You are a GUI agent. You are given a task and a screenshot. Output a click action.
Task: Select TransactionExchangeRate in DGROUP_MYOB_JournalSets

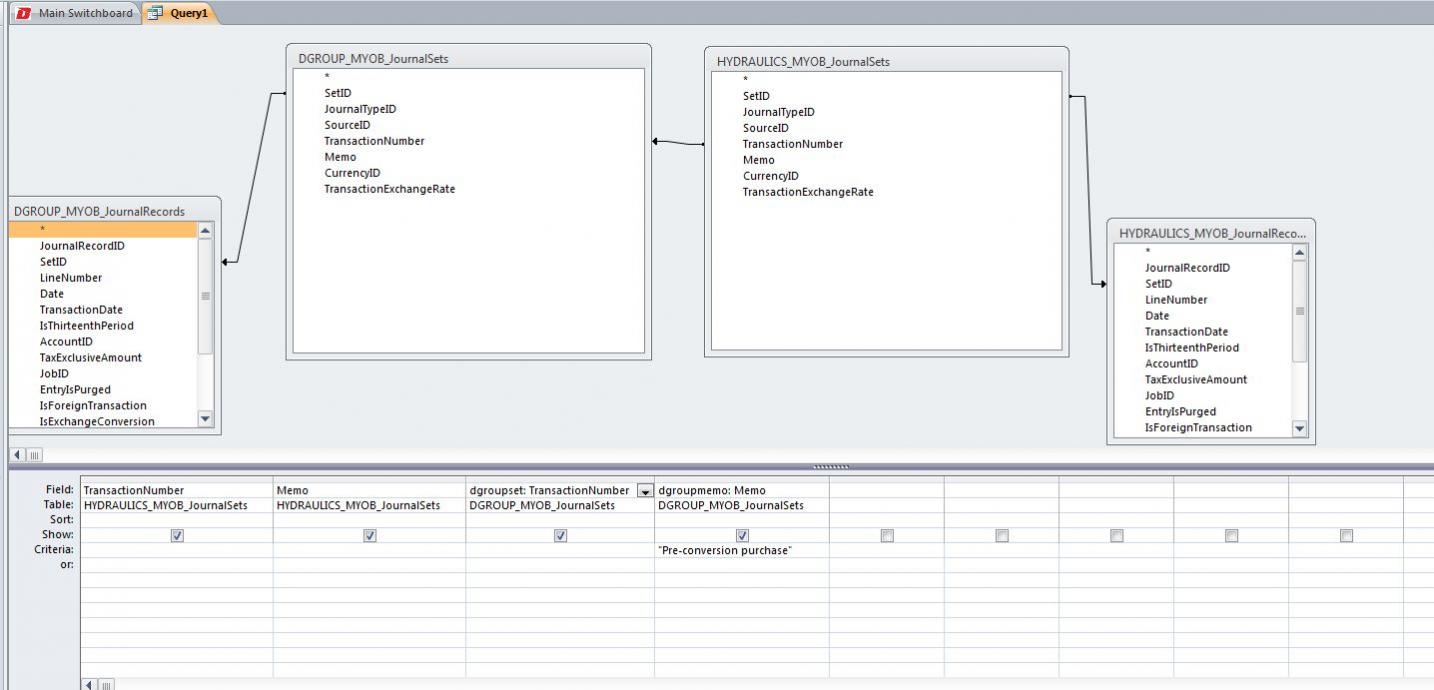[389, 189]
